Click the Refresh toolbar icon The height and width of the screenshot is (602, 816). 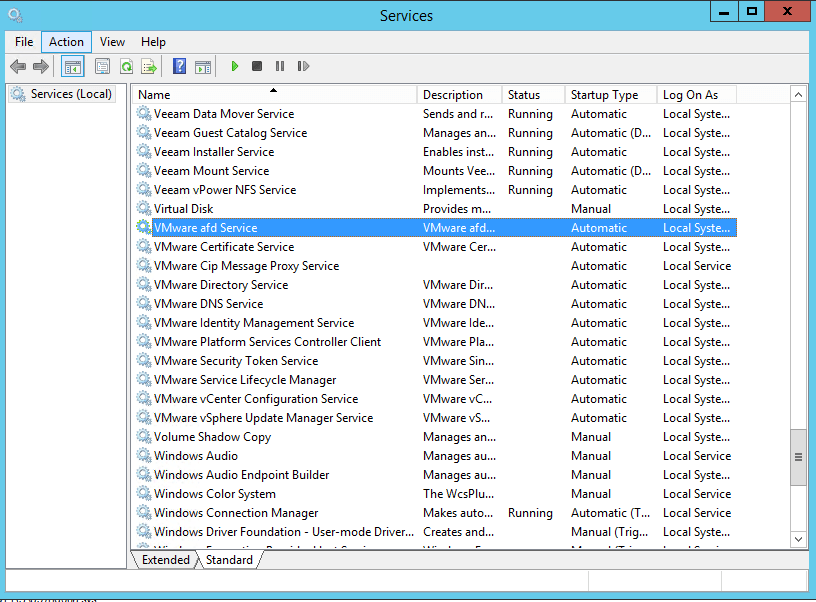(x=126, y=67)
